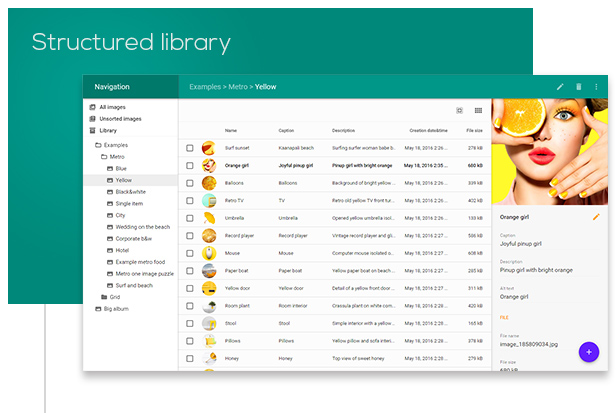Click the Paper boat thumbnail
Image resolution: width=616 pixels, height=413 pixels.
coord(209,271)
